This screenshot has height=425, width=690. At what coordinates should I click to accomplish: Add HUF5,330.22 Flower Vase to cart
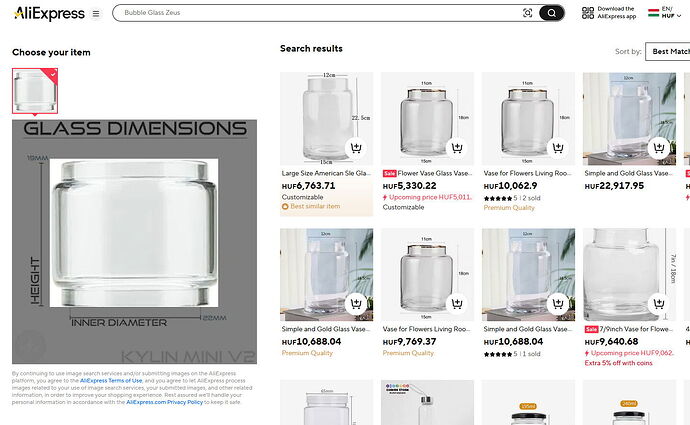455,150
